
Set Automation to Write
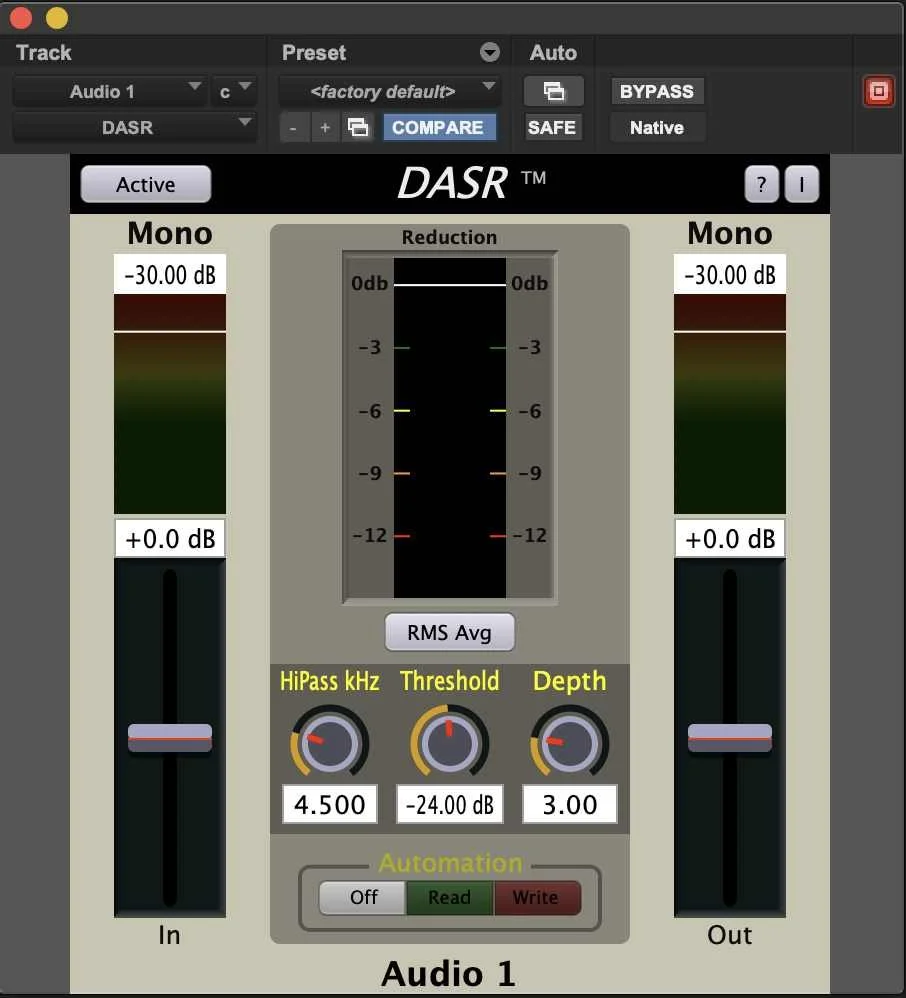click(537, 897)
